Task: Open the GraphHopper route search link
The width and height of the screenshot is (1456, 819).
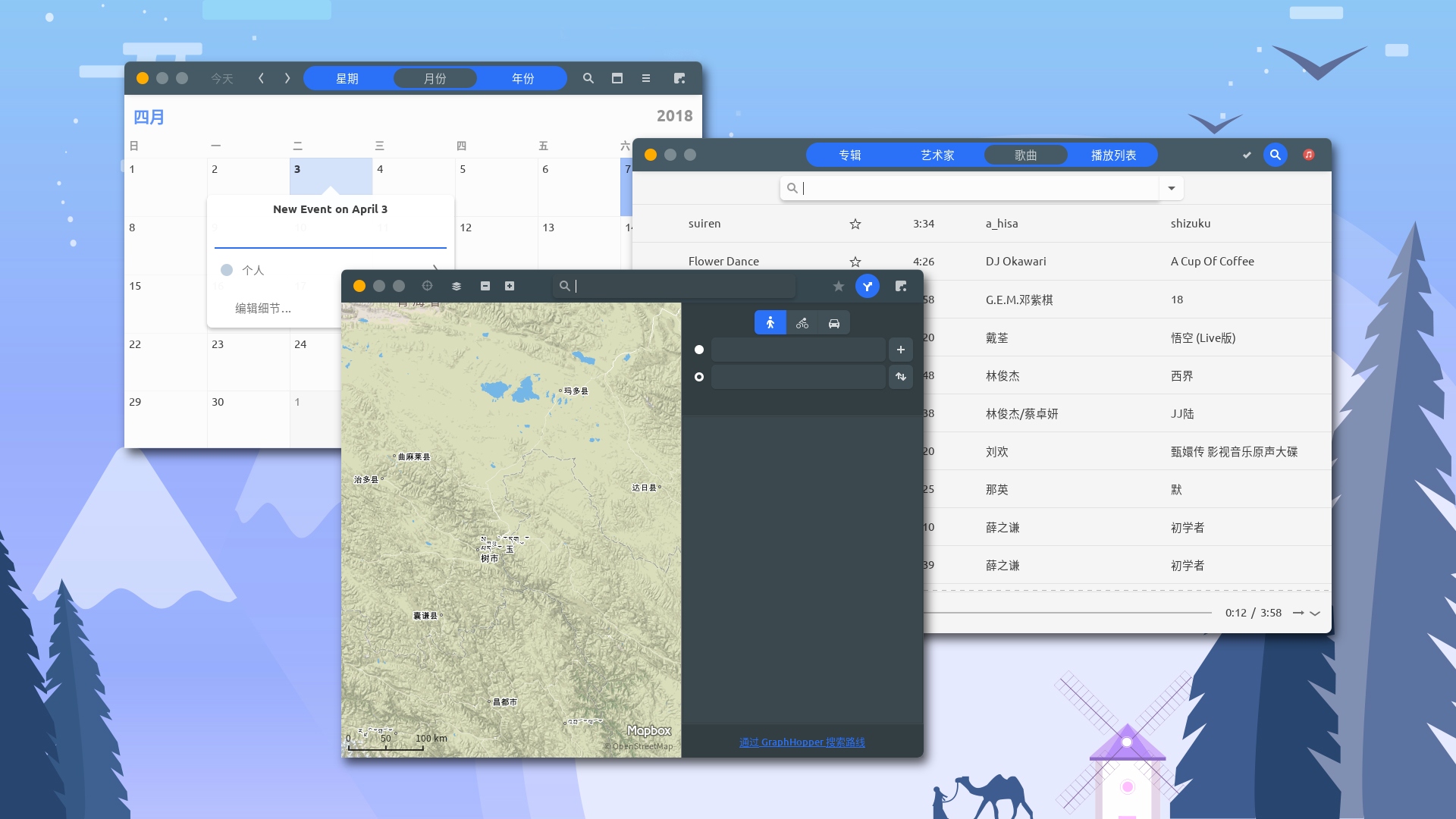Action: (x=802, y=742)
